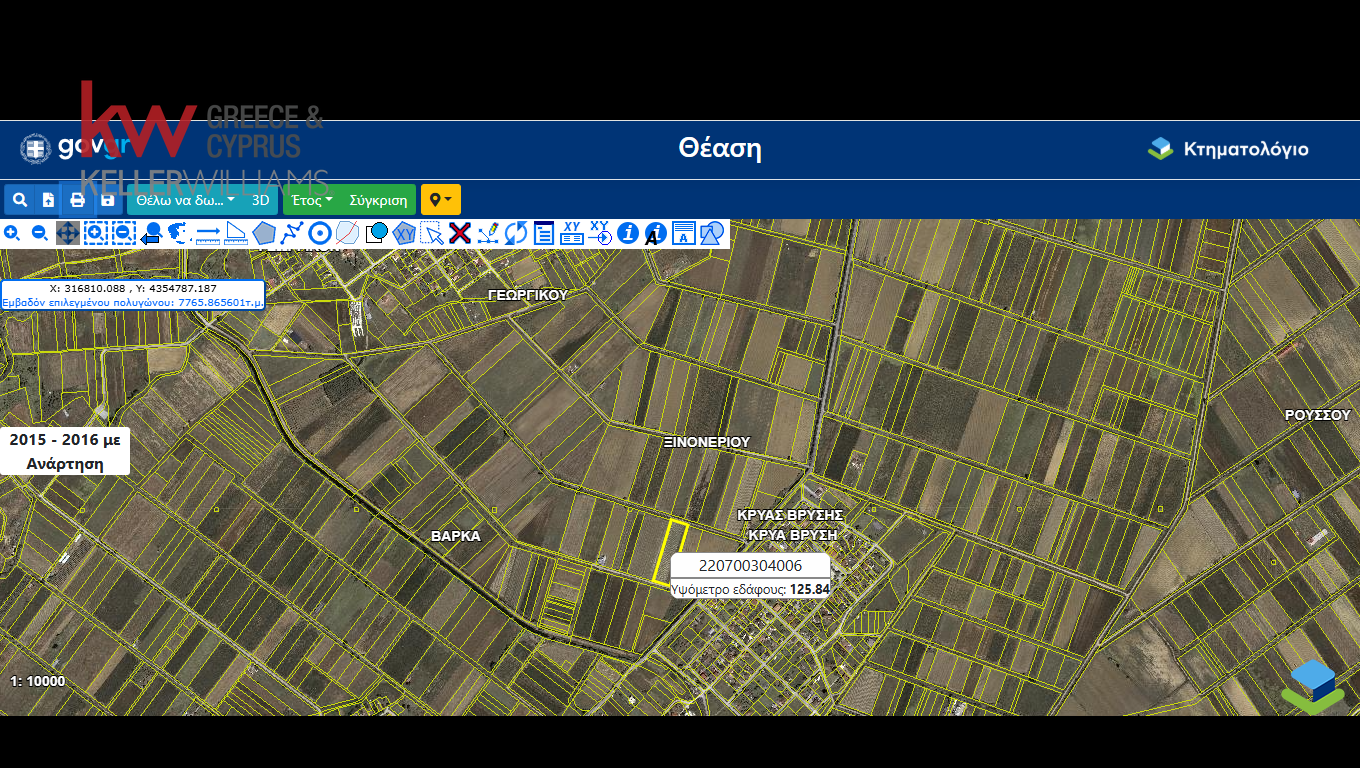This screenshot has width=1360, height=768.
Task: Click the refresh arrows icon
Action: (x=516, y=234)
